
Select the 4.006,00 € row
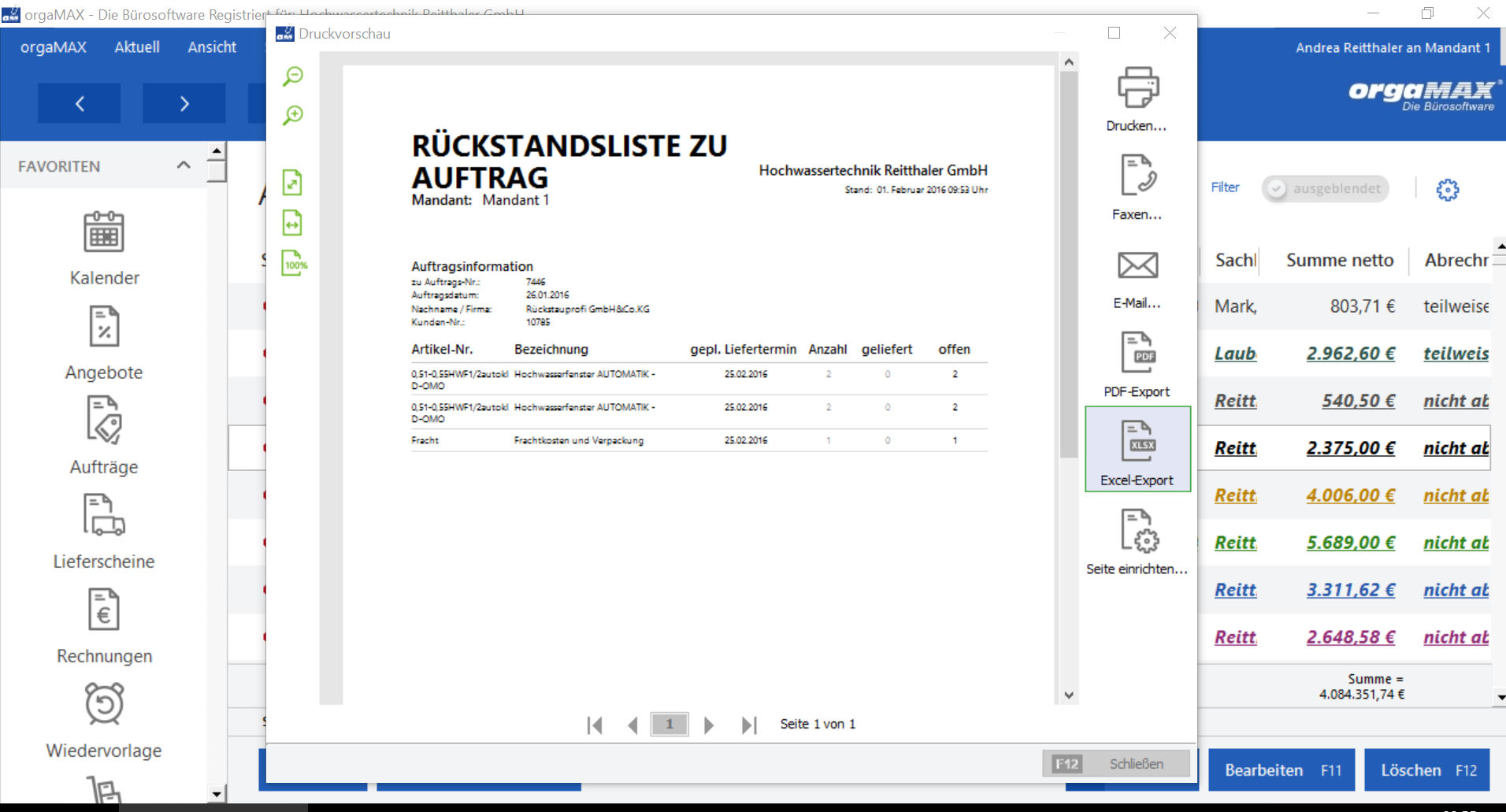[x=1343, y=495]
